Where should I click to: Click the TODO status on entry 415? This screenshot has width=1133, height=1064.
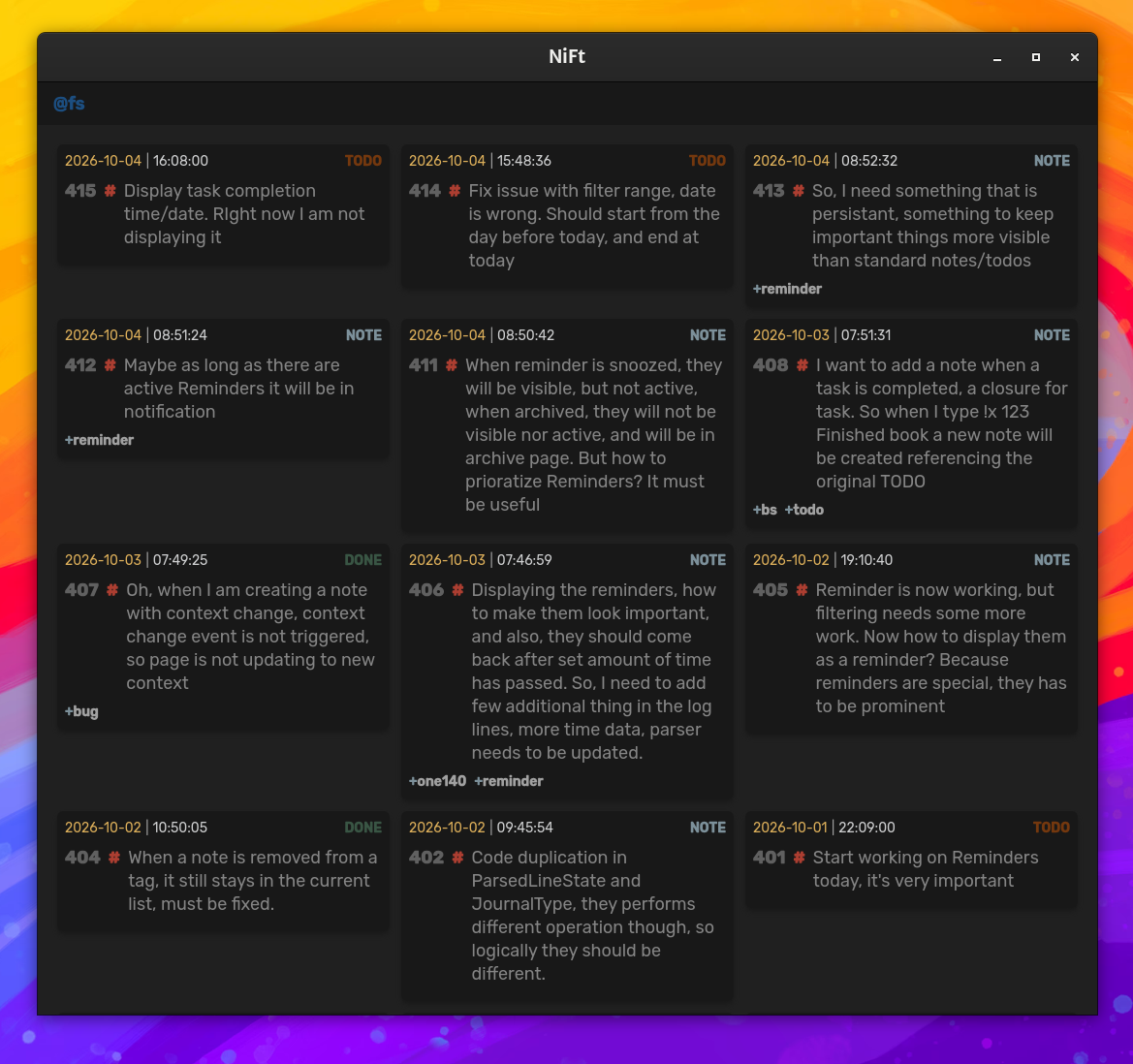click(363, 161)
